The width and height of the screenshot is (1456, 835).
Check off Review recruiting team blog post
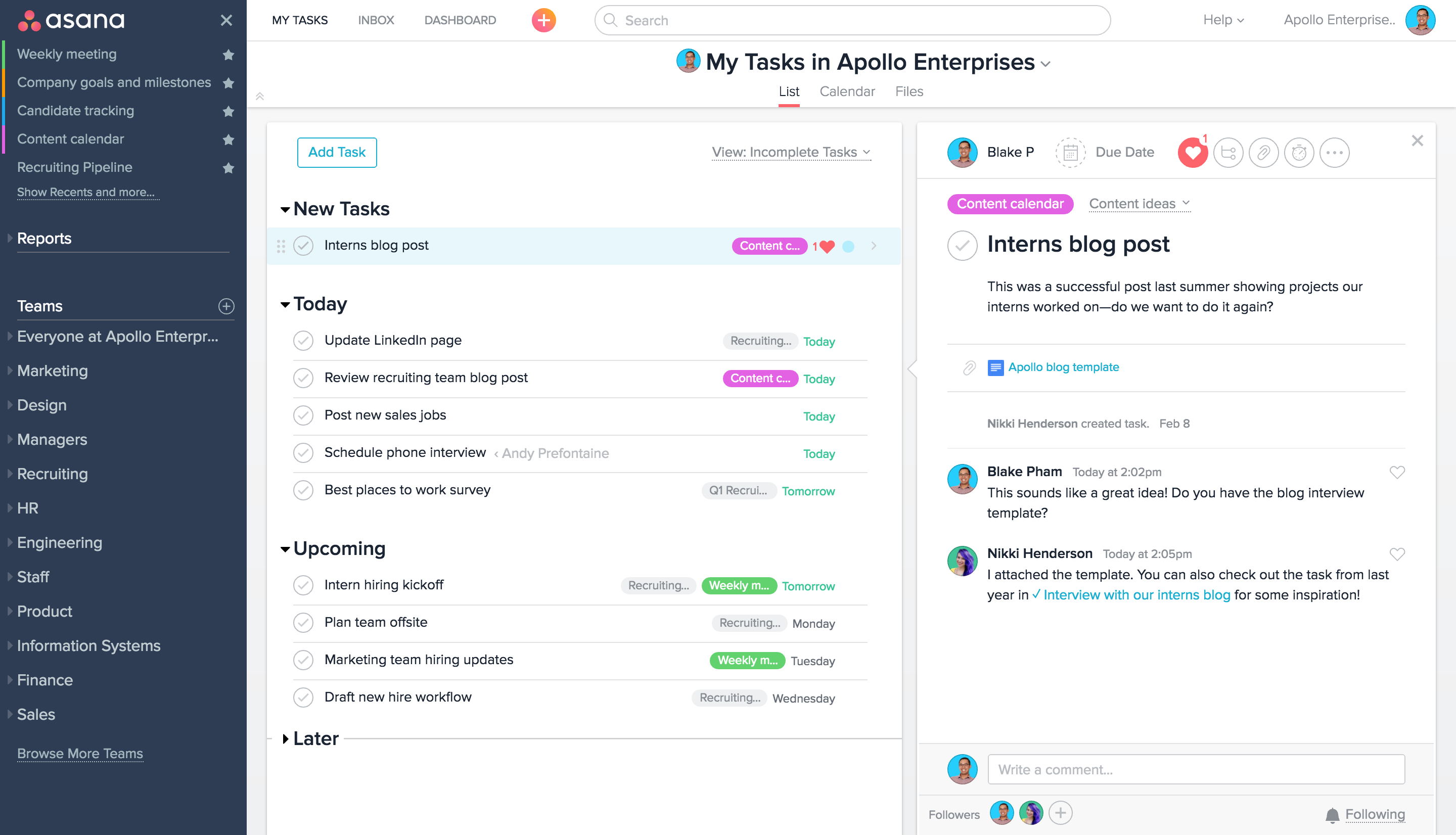(303, 378)
